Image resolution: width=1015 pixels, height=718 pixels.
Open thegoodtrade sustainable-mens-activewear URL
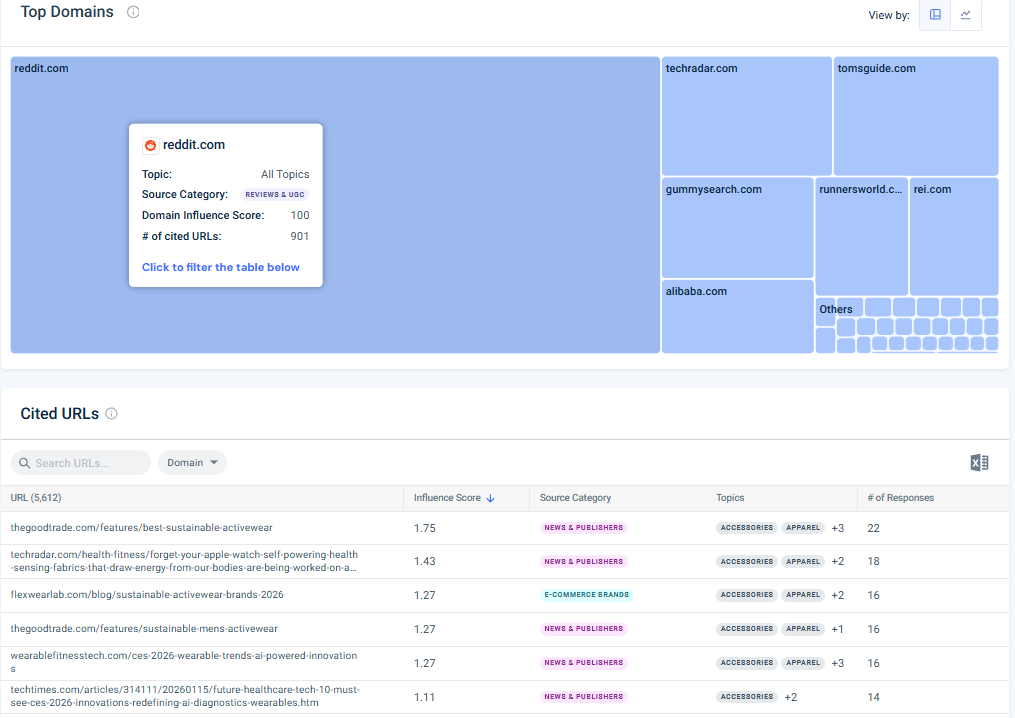point(144,629)
